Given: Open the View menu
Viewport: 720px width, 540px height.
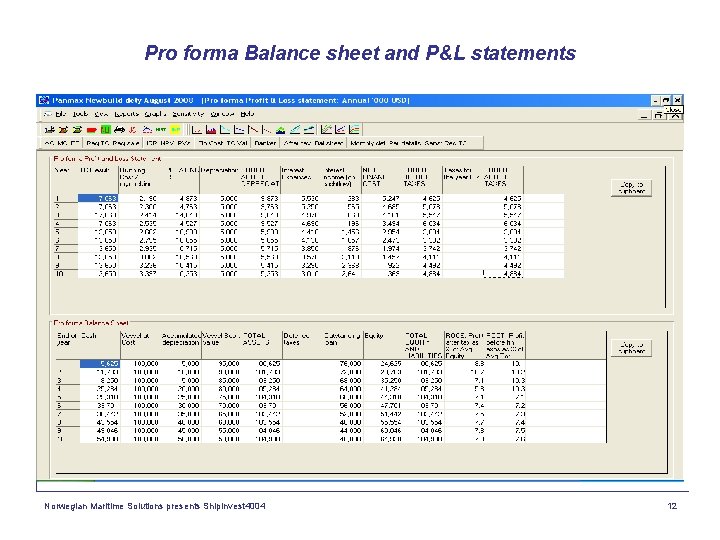Looking at the screenshot, I should click(101, 114).
